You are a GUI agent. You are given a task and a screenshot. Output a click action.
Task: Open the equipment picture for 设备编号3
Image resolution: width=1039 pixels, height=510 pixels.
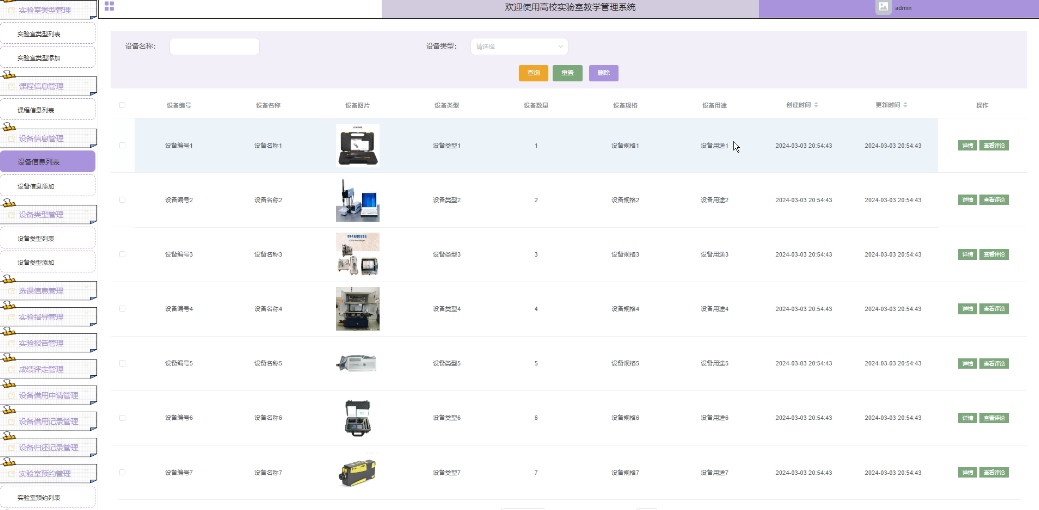tap(358, 254)
